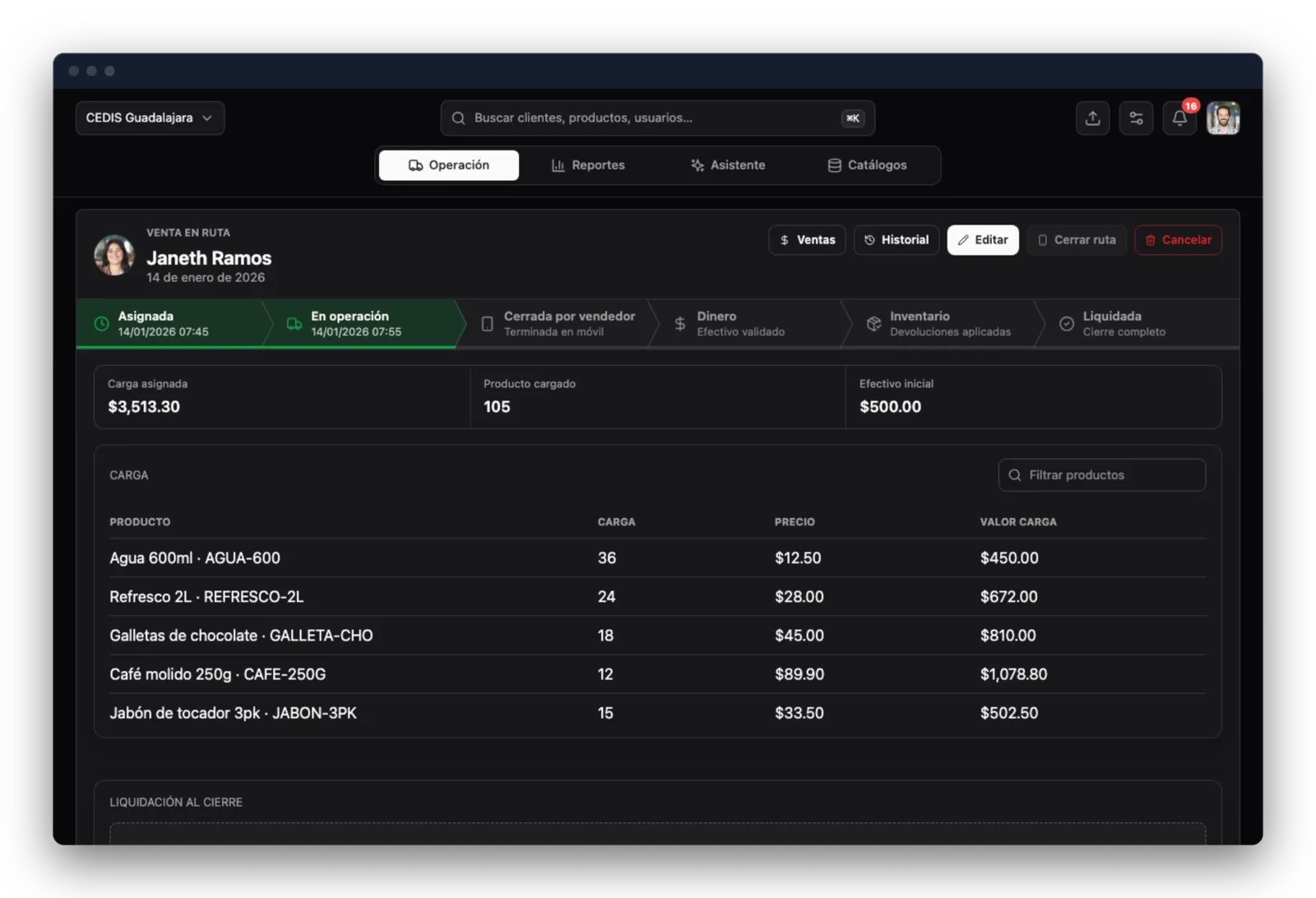1316x898 pixels.
Task: Open the notifications bell with the 16 badge
Action: tap(1179, 118)
